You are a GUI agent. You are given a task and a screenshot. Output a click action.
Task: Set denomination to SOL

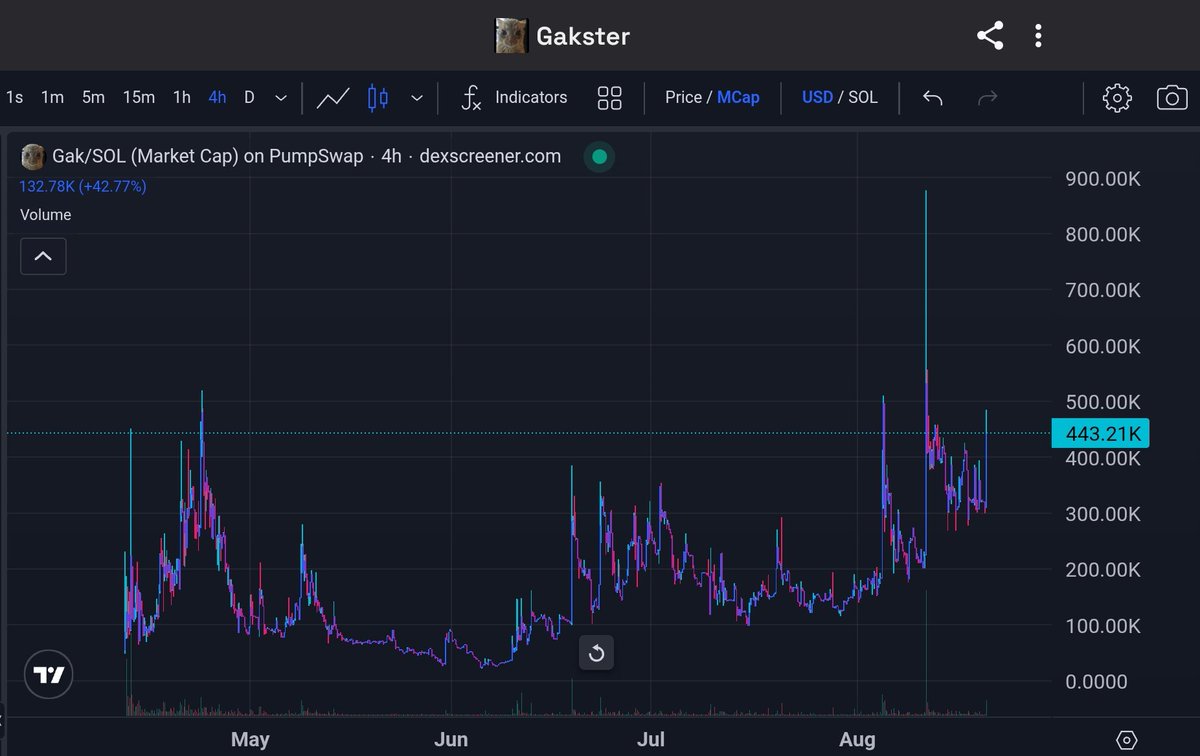coord(863,97)
